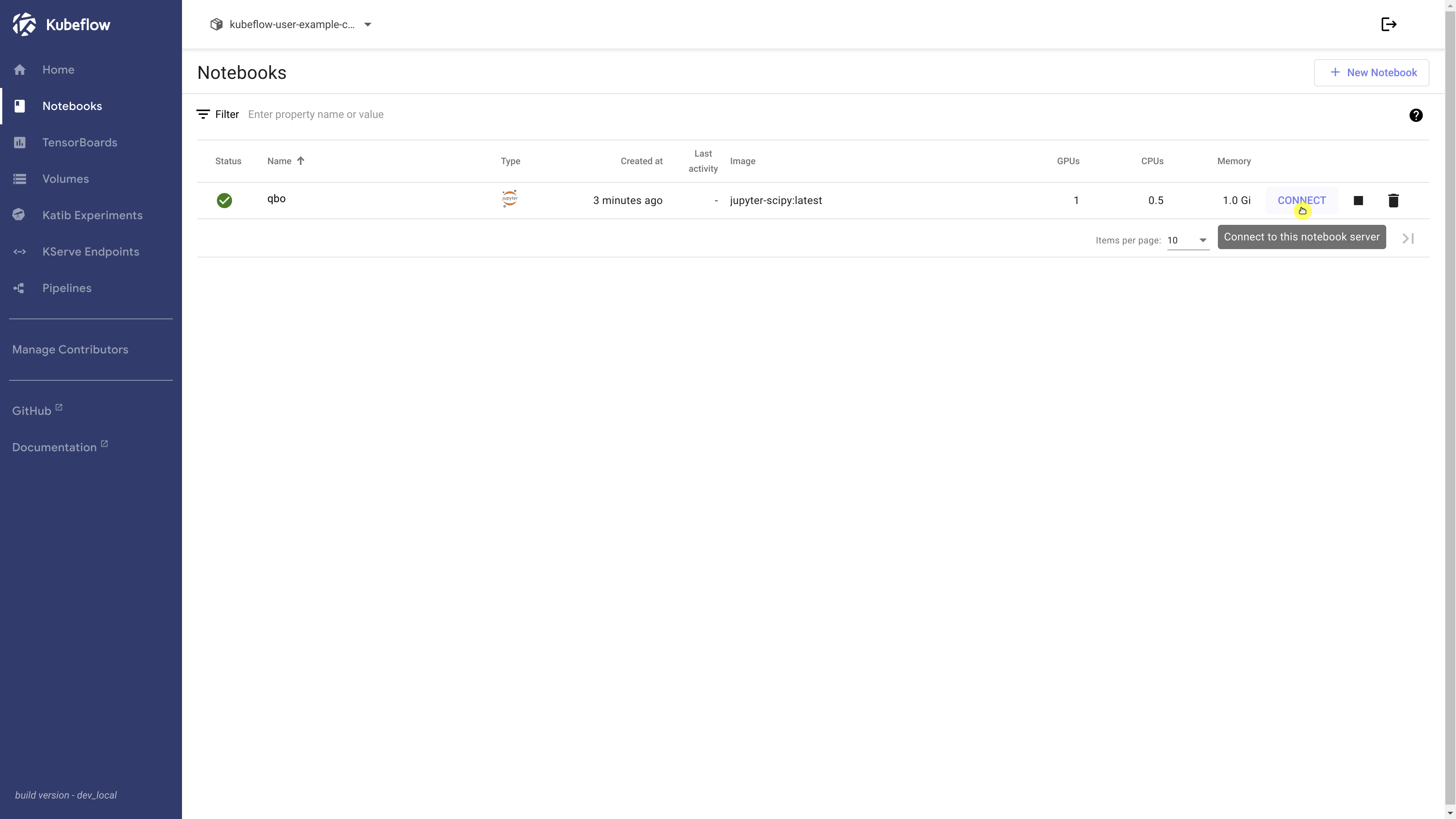Click the green ready status checkmark

[224, 201]
